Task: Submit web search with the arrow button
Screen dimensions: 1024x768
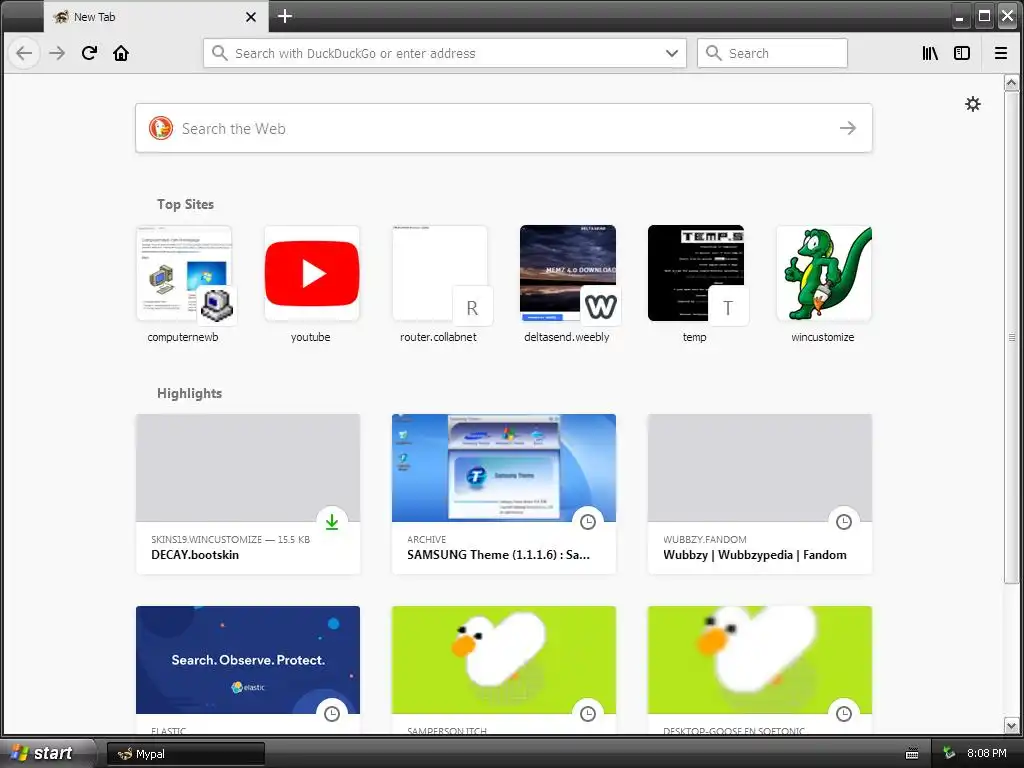Action: tap(848, 128)
